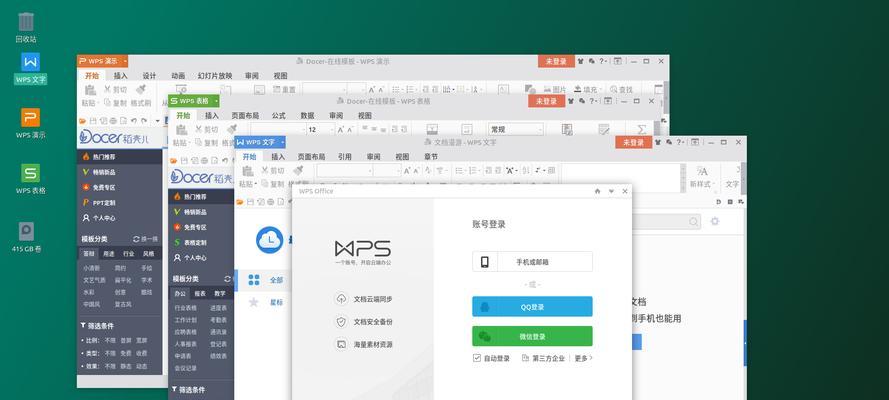The height and width of the screenshot is (400, 889).
Task: Click 未登录 button in WPS 演示 titlebar
Action: point(556,61)
